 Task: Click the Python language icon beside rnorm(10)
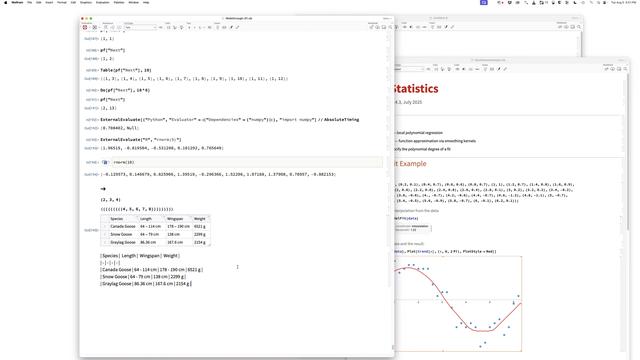click(105, 162)
